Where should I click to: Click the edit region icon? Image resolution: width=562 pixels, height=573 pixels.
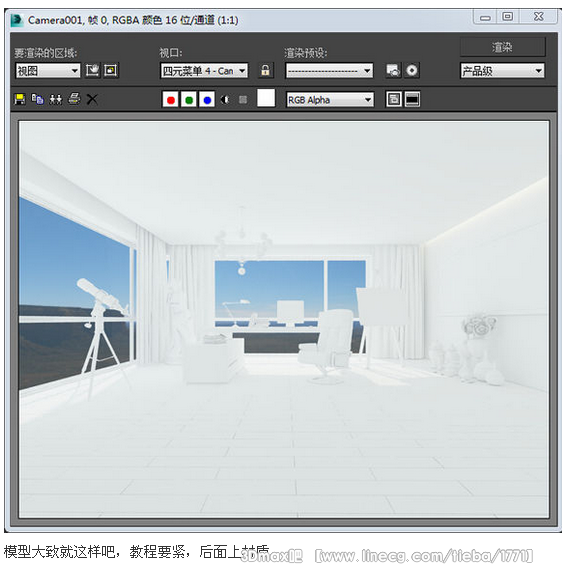(x=92, y=70)
